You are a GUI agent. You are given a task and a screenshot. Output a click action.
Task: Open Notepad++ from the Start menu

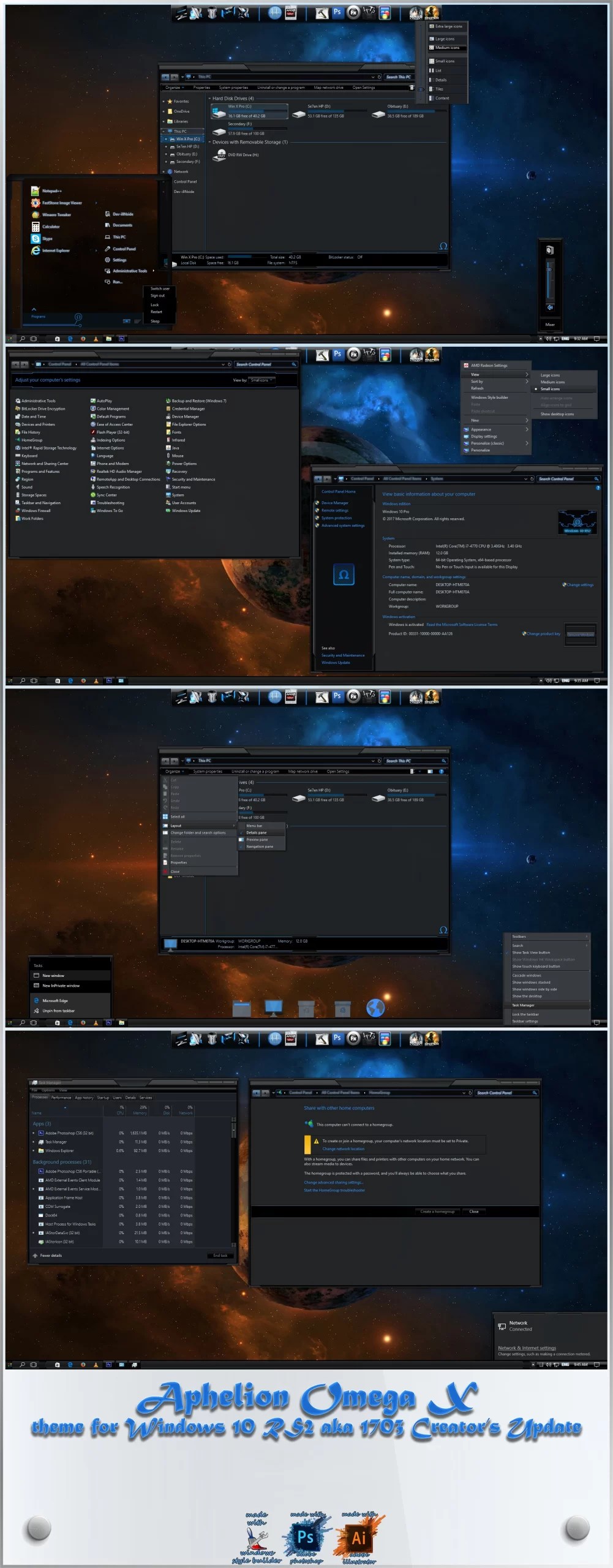(47, 191)
